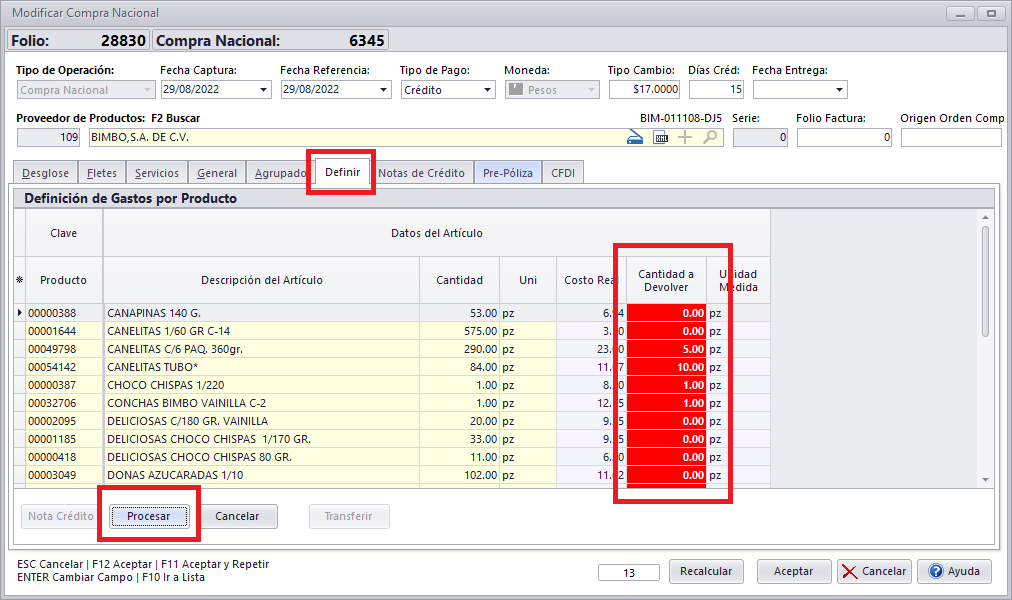Switch to the Desglose tab
The width and height of the screenshot is (1012, 600).
pos(45,173)
